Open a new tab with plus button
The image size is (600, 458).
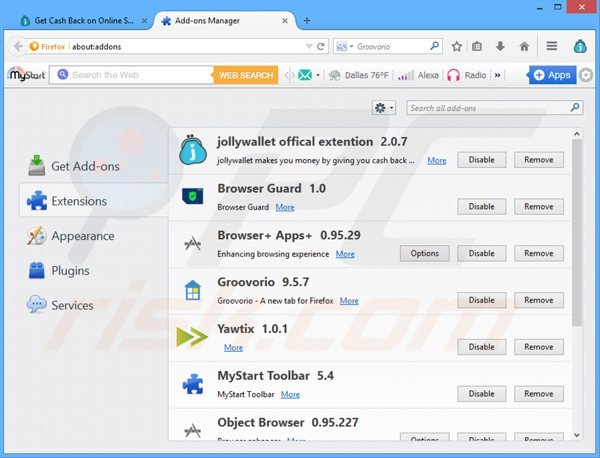(x=307, y=21)
